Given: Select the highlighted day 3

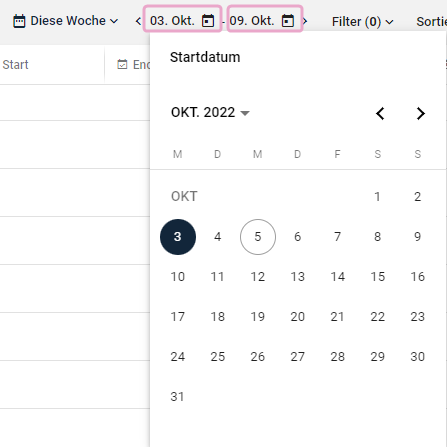Looking at the screenshot, I should 178,237.
